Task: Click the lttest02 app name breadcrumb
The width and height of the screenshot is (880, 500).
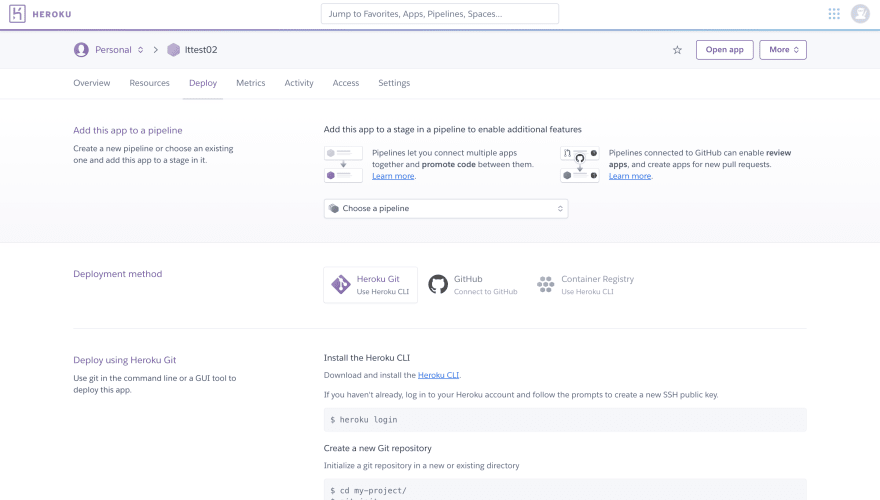Action: point(201,50)
